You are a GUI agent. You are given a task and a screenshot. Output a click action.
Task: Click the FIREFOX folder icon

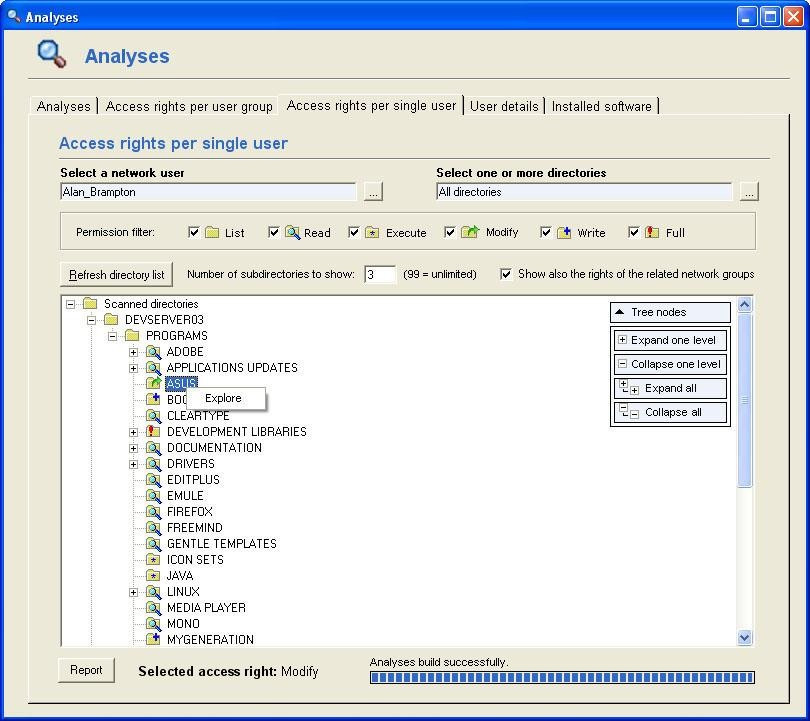[x=153, y=512]
